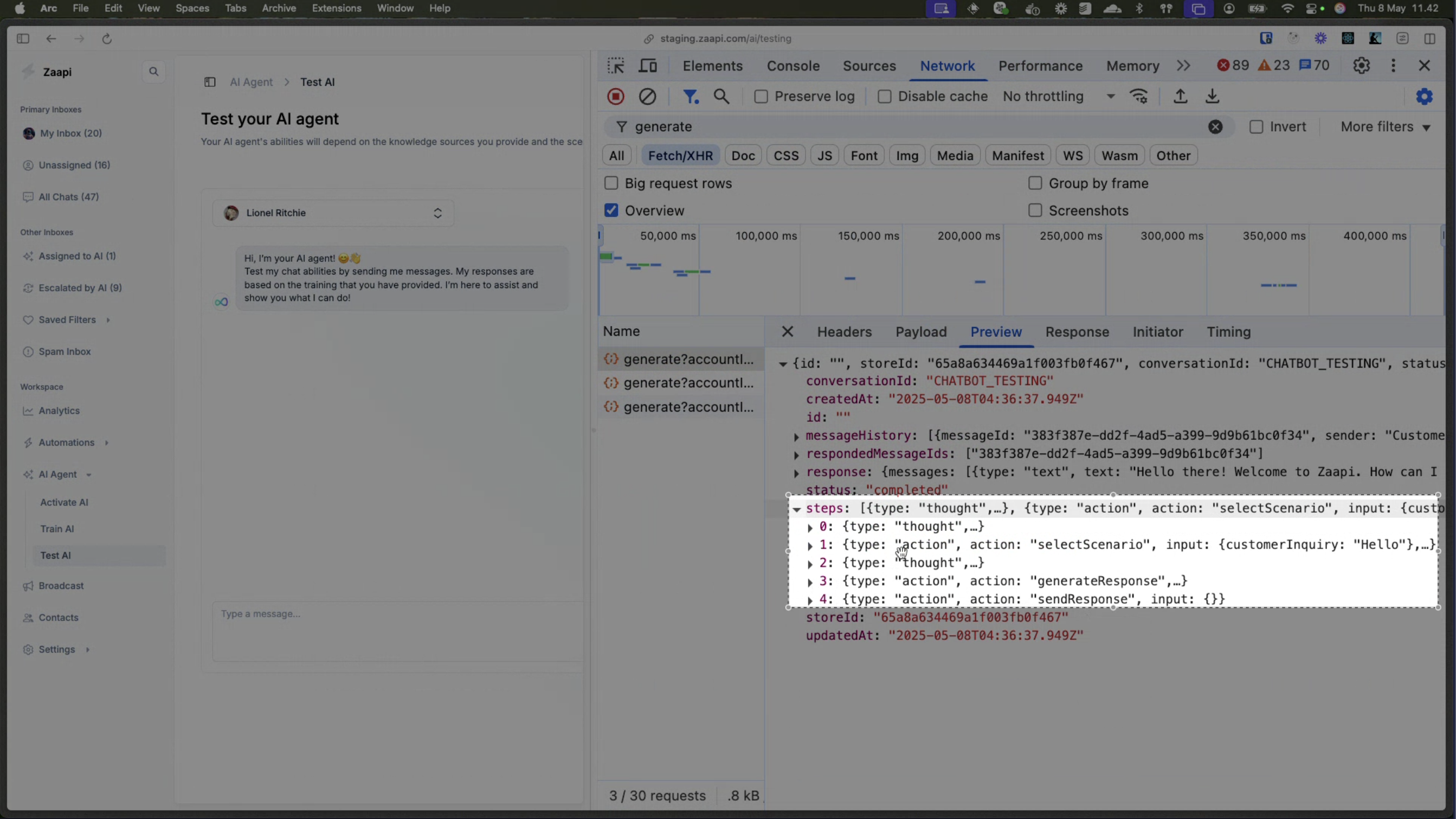Image resolution: width=1456 pixels, height=819 pixels.
Task: Click the 89 errors counter
Action: [x=1233, y=65]
